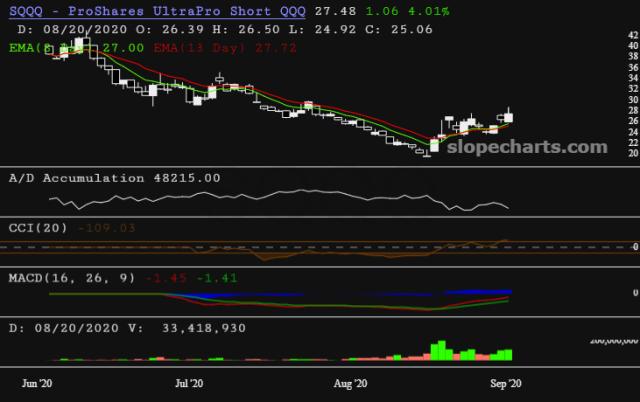This screenshot has height=402, width=640.
Task: Click the Jun '20 date axis label
Action: (39, 383)
